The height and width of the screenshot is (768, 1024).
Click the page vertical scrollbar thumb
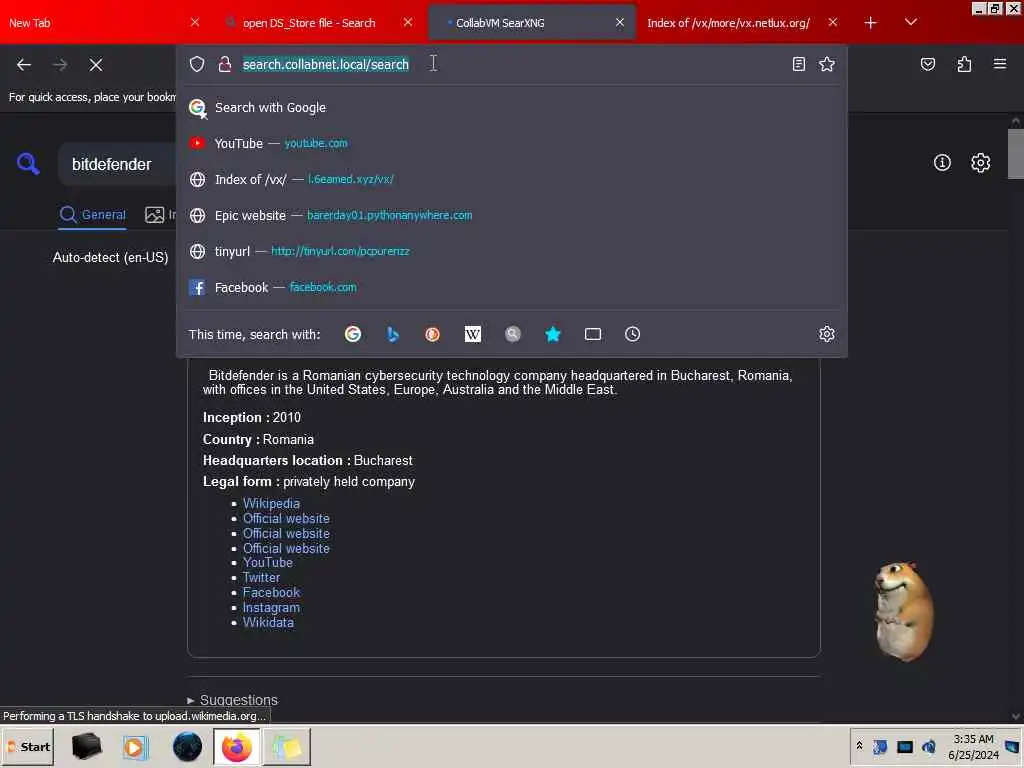pos(1016,153)
